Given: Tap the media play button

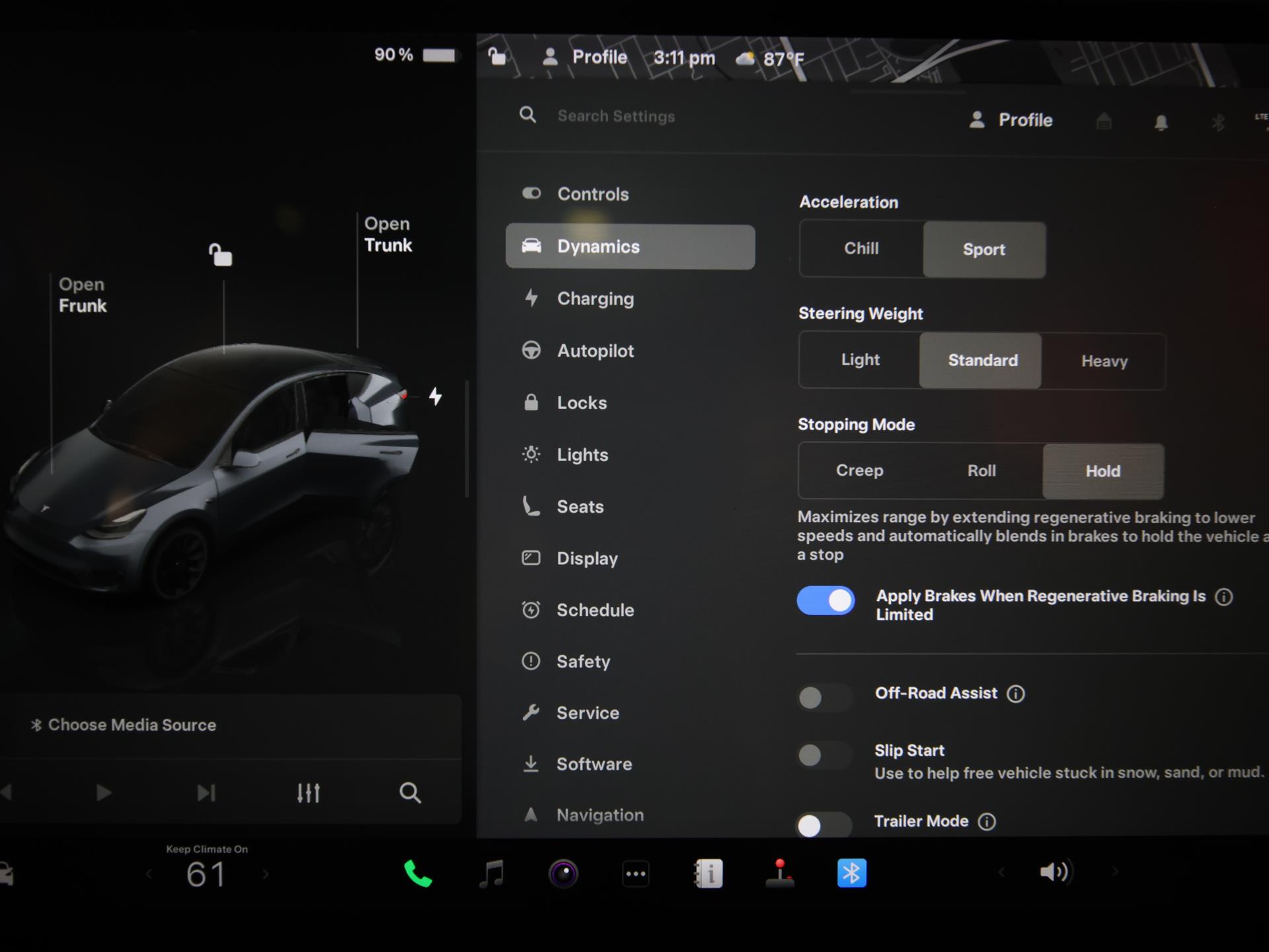Looking at the screenshot, I should coord(104,792).
